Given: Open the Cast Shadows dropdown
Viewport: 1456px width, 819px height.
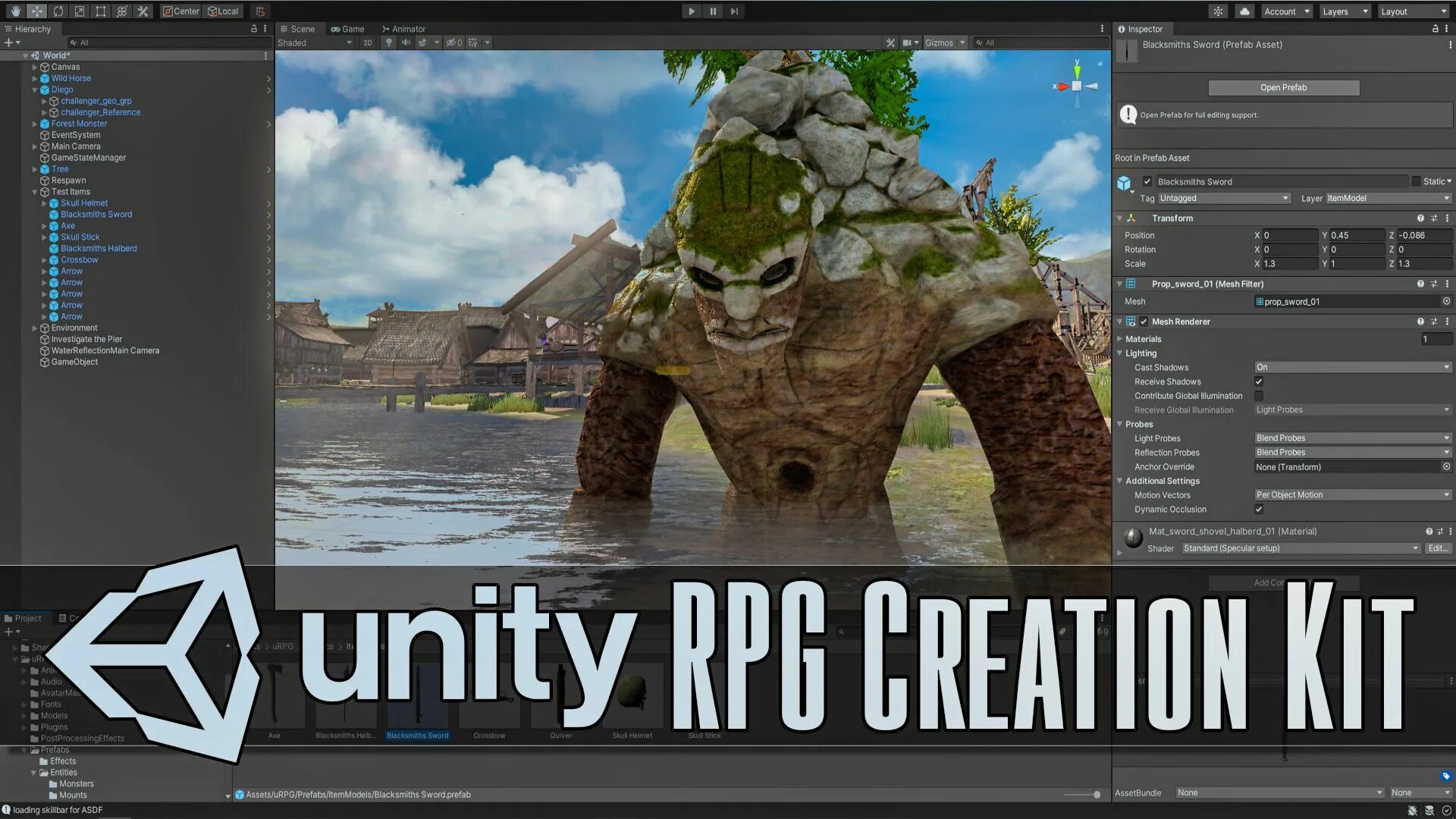Looking at the screenshot, I should [1352, 367].
